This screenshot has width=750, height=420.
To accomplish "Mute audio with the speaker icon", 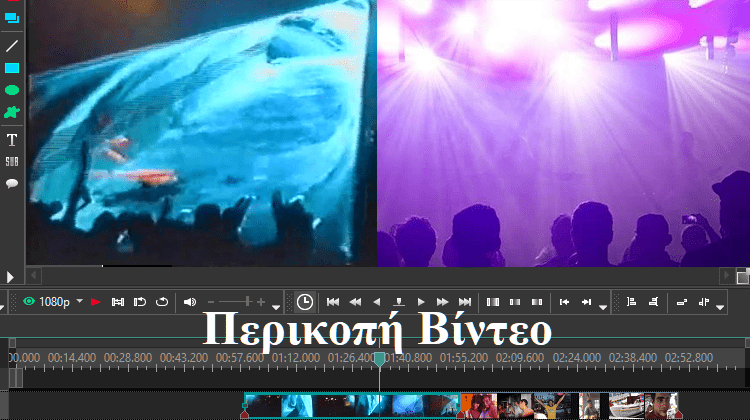I will (x=190, y=302).
